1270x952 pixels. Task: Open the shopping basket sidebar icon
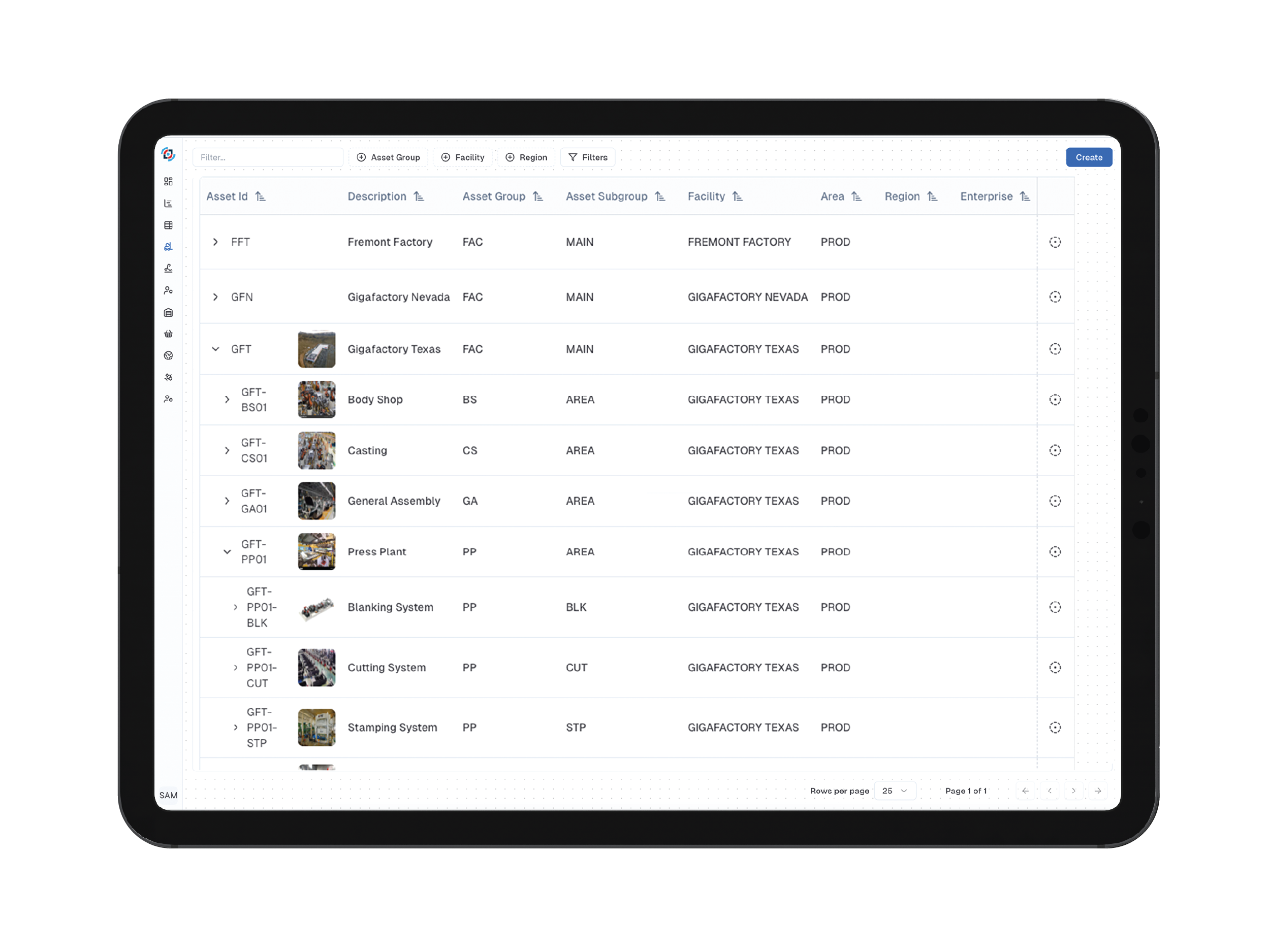pyautogui.click(x=168, y=334)
